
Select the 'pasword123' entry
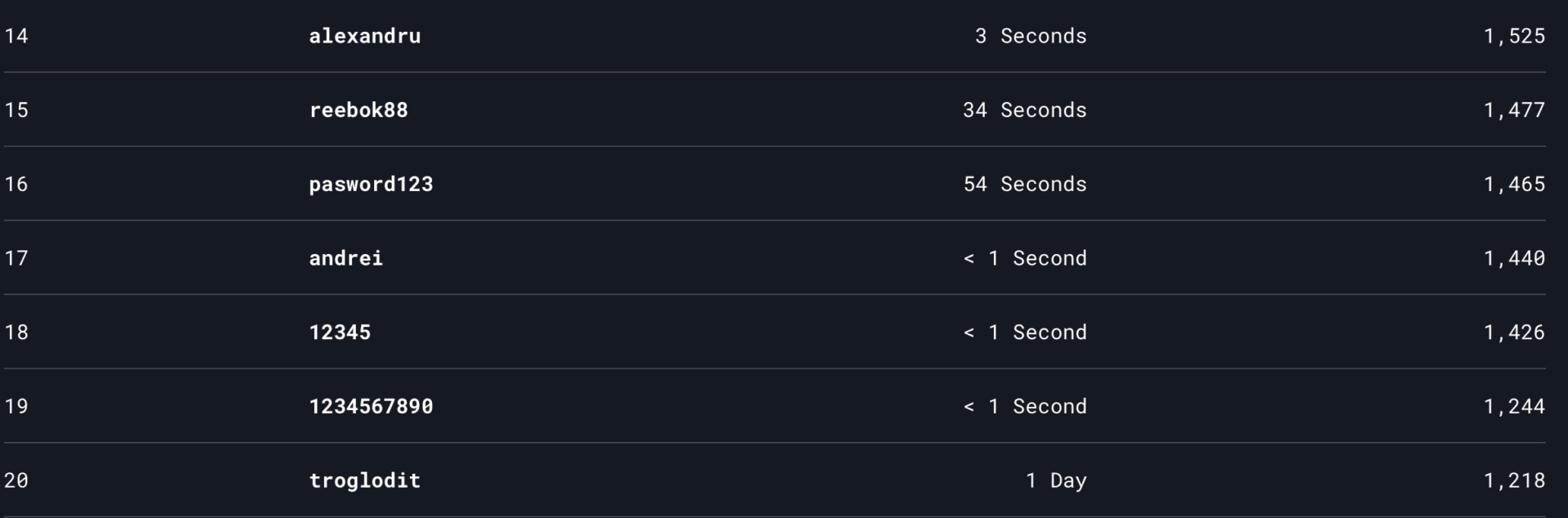[371, 185]
